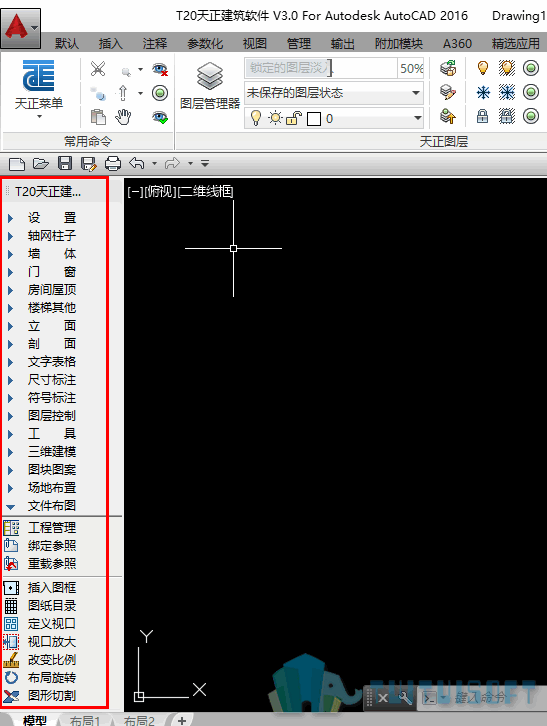The height and width of the screenshot is (726, 547).
Task: Expand the 轴网柱子 menu group
Action: (10, 236)
